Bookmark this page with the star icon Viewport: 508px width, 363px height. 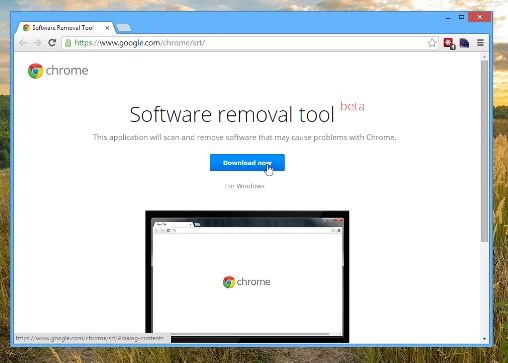click(x=432, y=43)
